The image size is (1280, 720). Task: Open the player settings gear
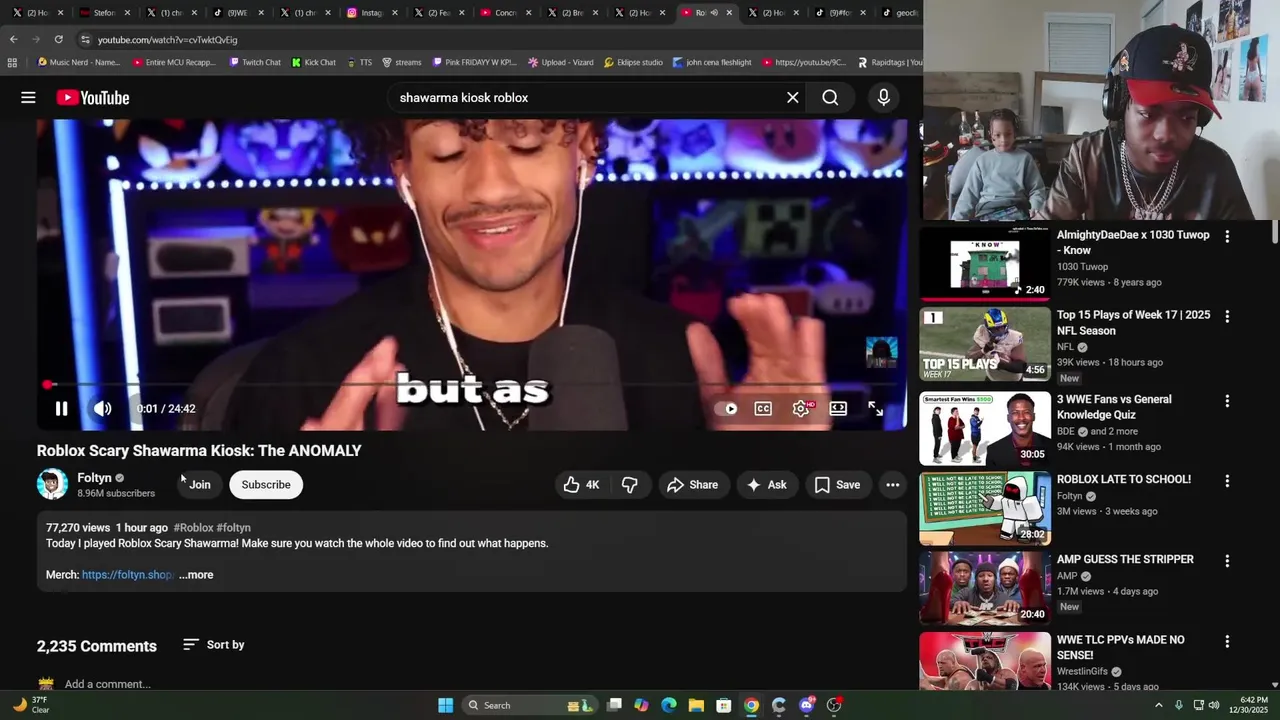(x=801, y=408)
